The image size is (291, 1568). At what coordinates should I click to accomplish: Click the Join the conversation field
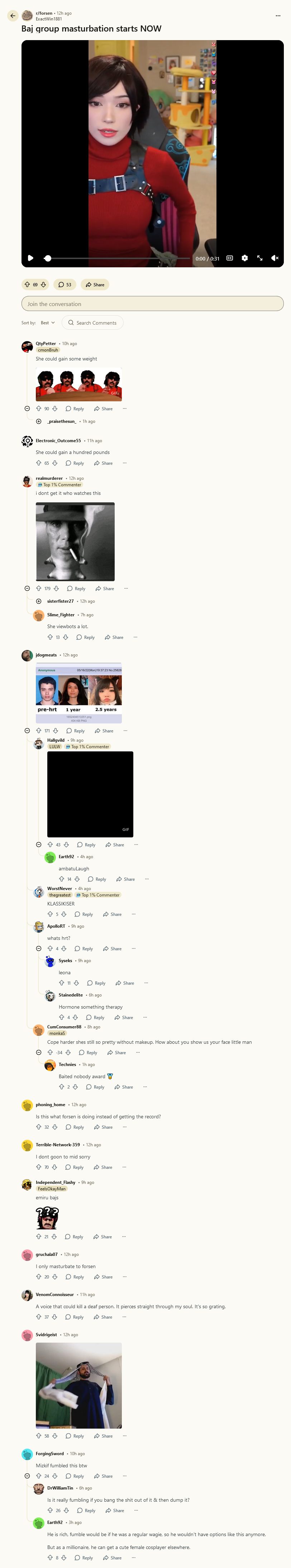tap(152, 304)
